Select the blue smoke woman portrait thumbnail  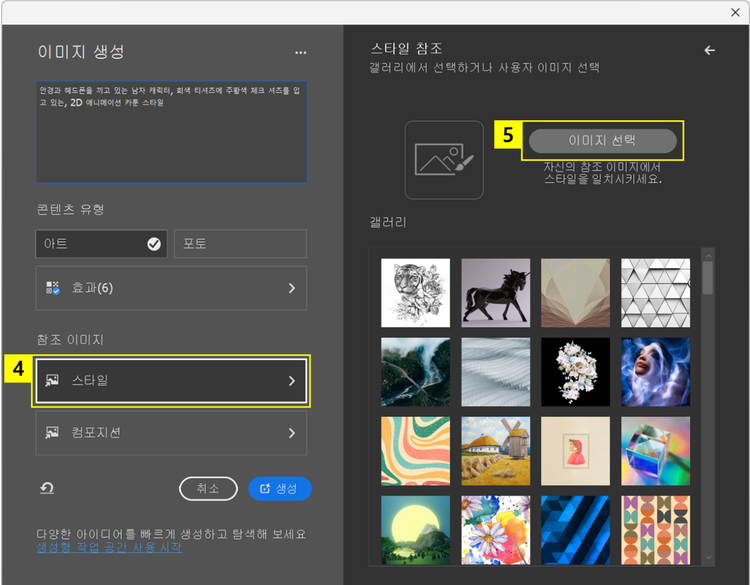pyautogui.click(x=655, y=372)
